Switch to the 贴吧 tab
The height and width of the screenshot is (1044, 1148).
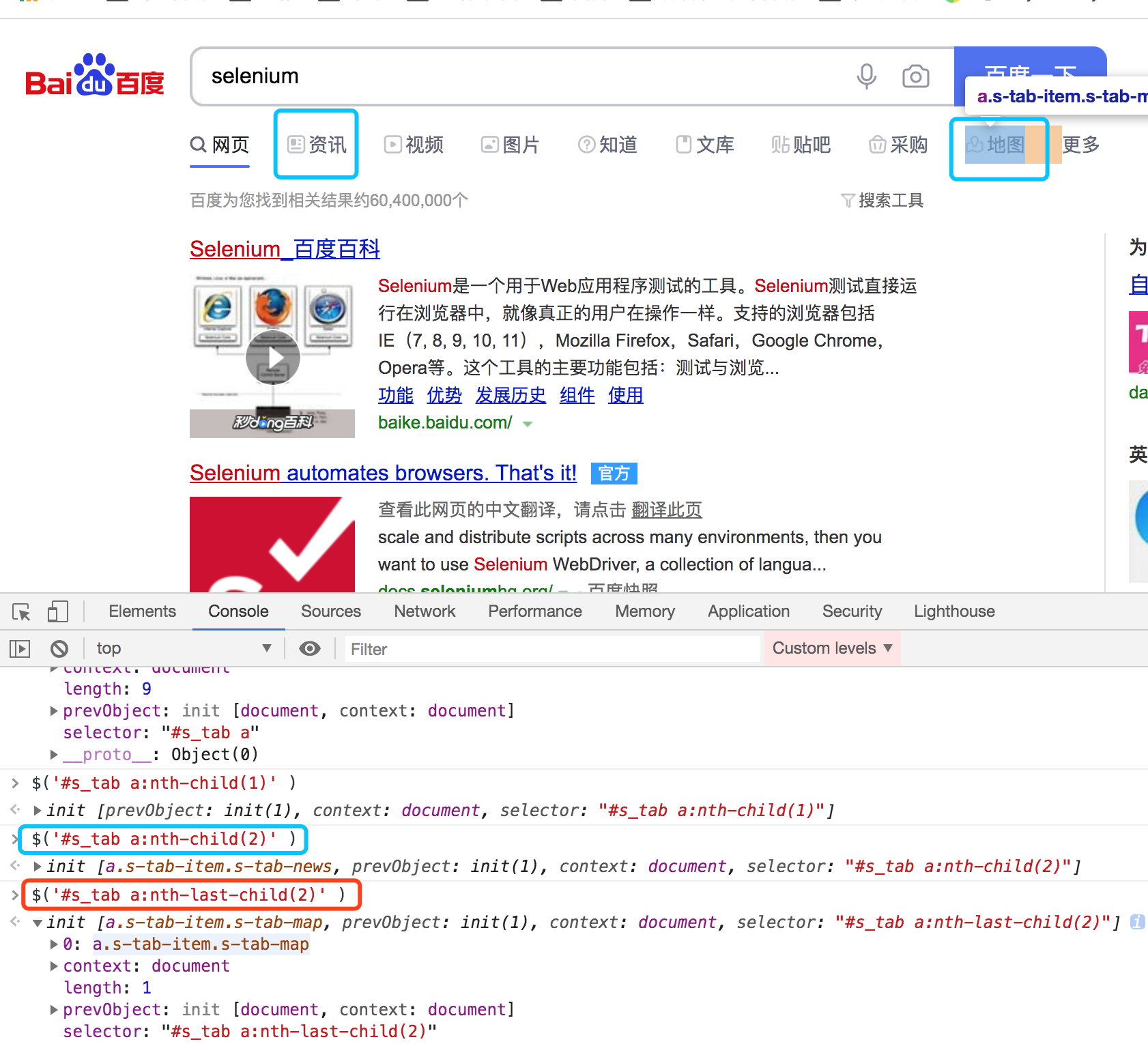(801, 145)
